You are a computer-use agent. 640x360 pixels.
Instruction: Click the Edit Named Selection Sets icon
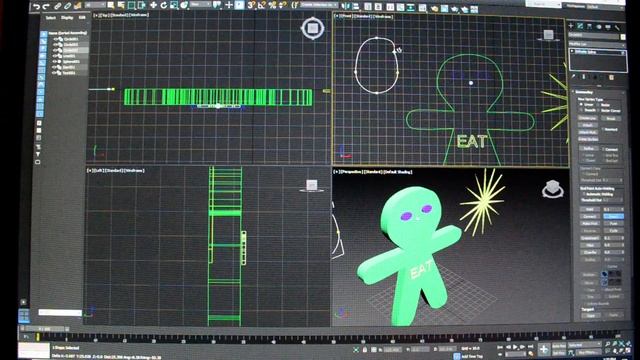pyautogui.click(x=295, y=5)
